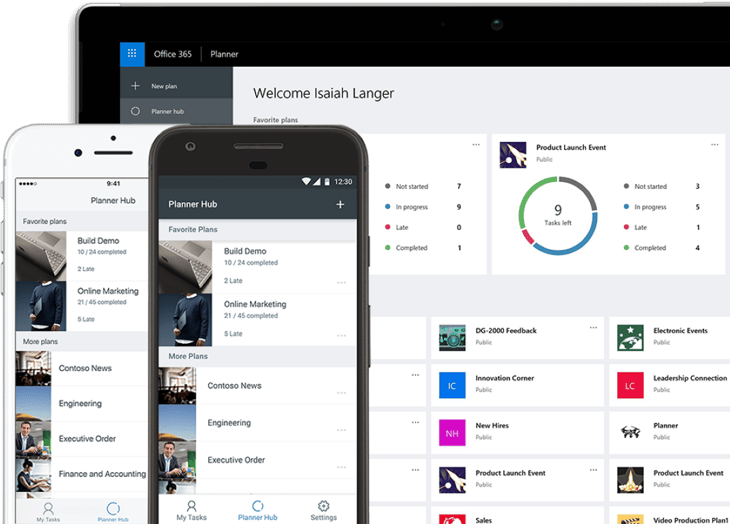
Task: Add a new plan with Android plus icon
Action: point(340,204)
